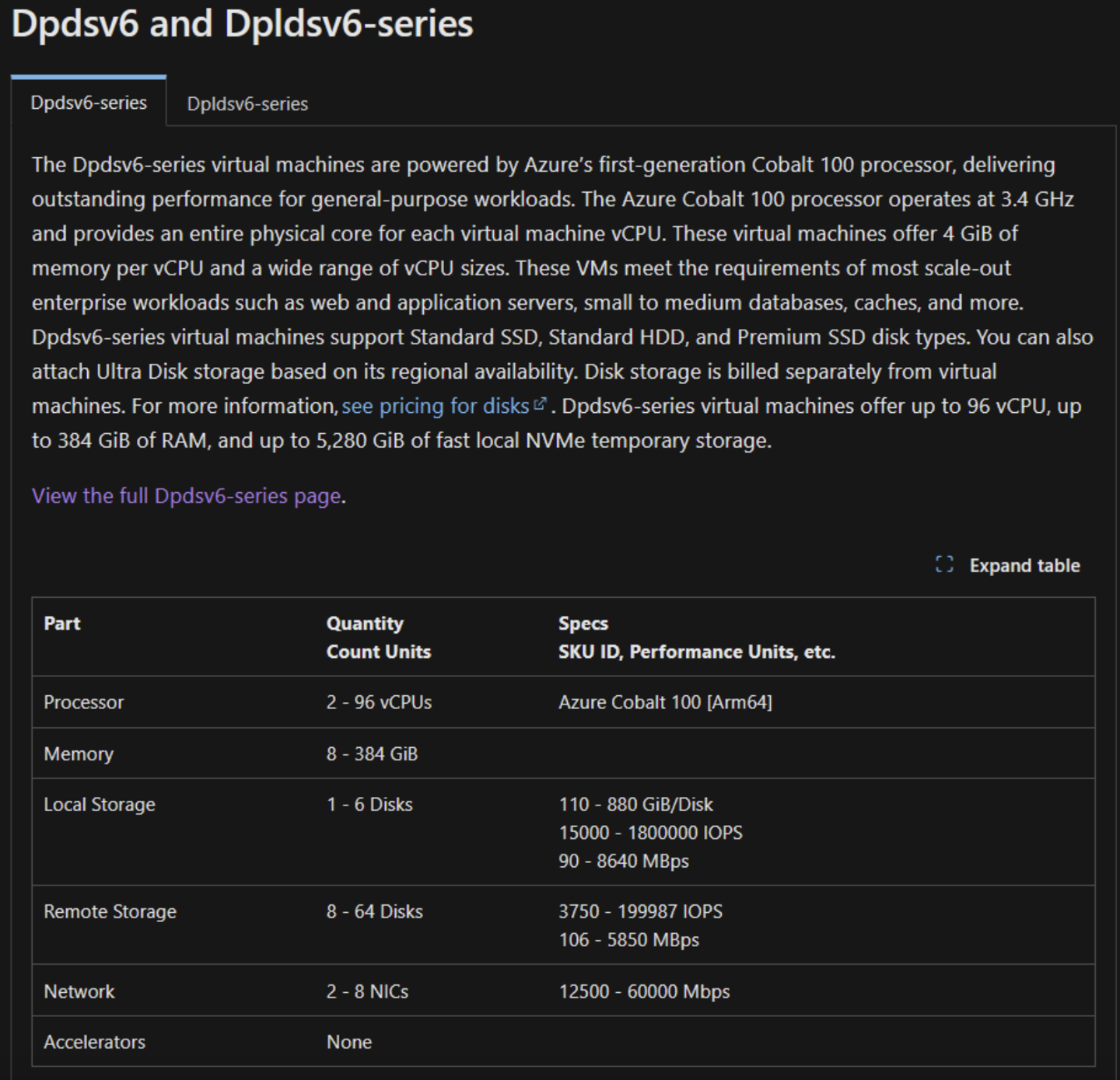This screenshot has width=1120, height=1080.
Task: Click the Specs column header
Action: [696, 637]
